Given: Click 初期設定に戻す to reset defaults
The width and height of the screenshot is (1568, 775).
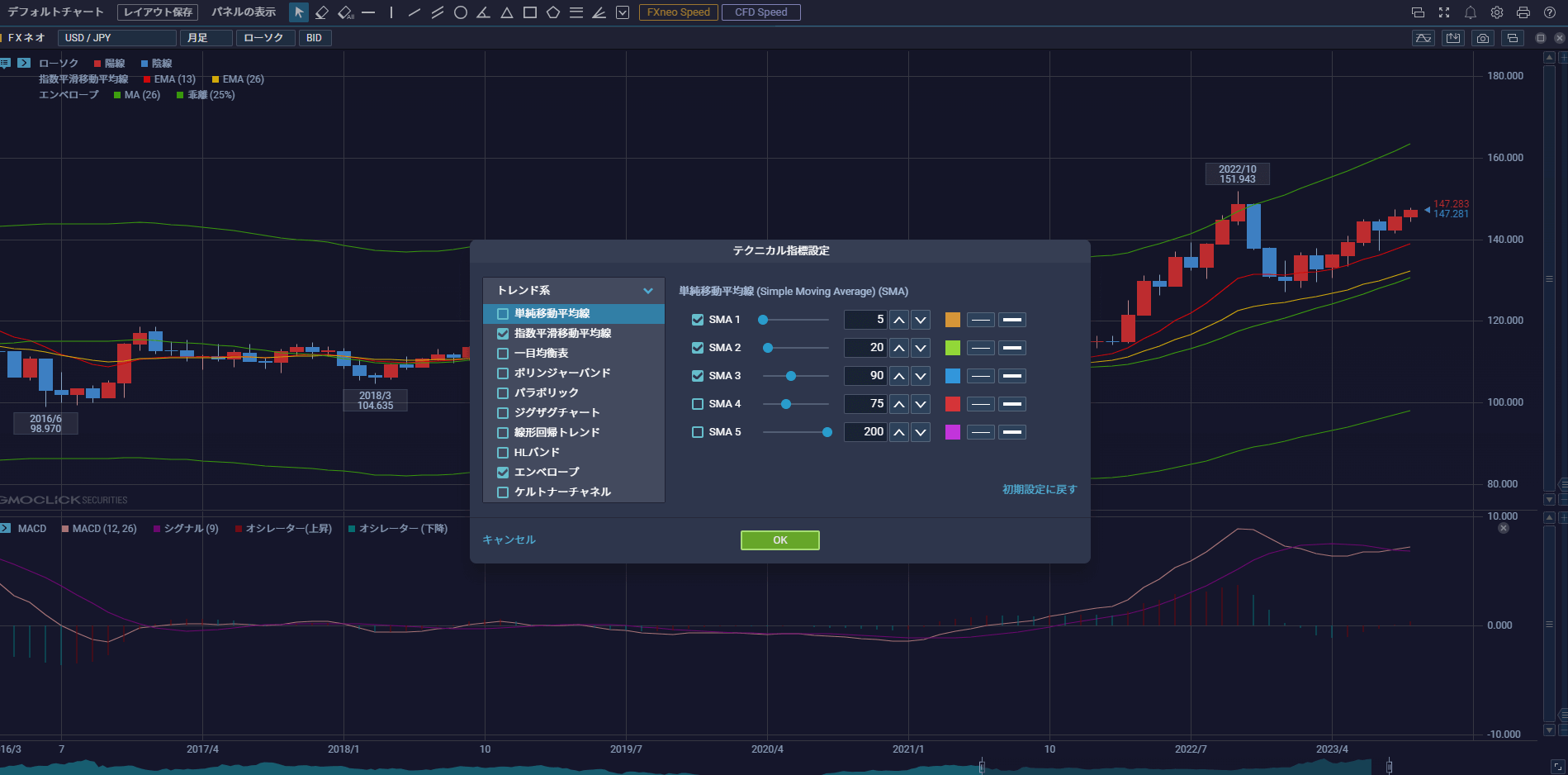Looking at the screenshot, I should 1037,489.
